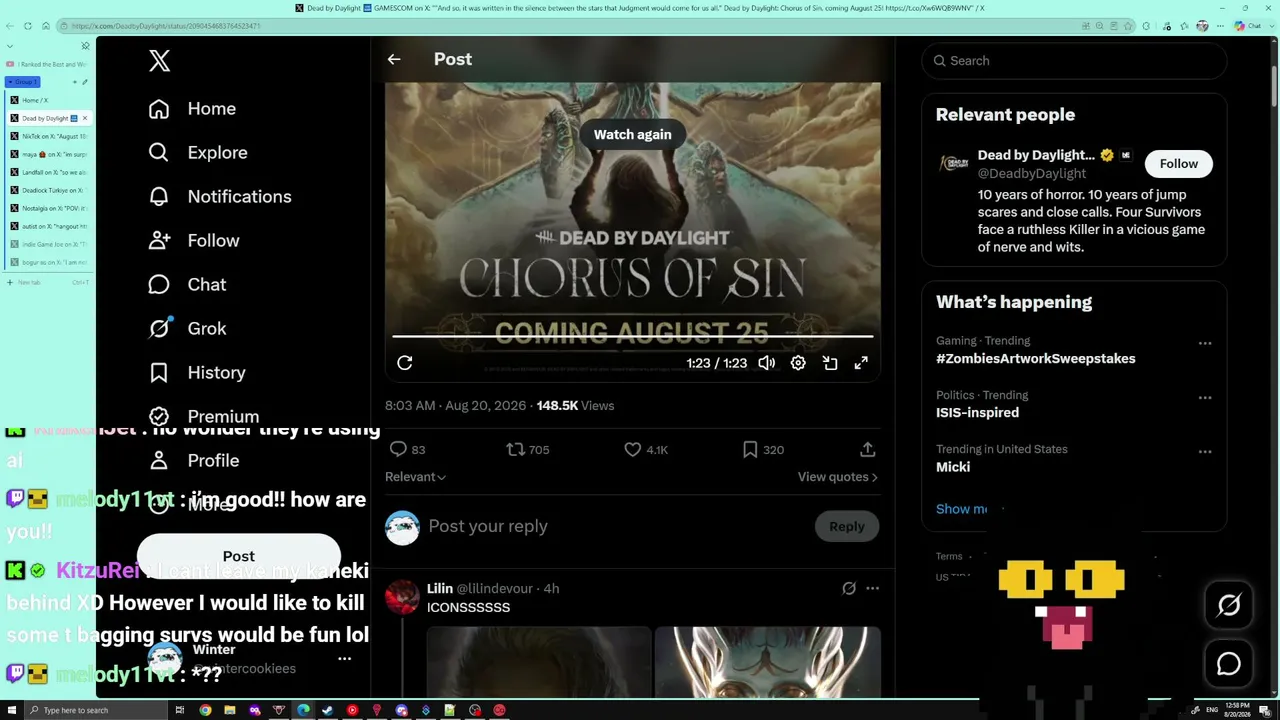This screenshot has width=1280, height=720.
Task: Switch to NikTek on X tab
Action: (x=48, y=136)
